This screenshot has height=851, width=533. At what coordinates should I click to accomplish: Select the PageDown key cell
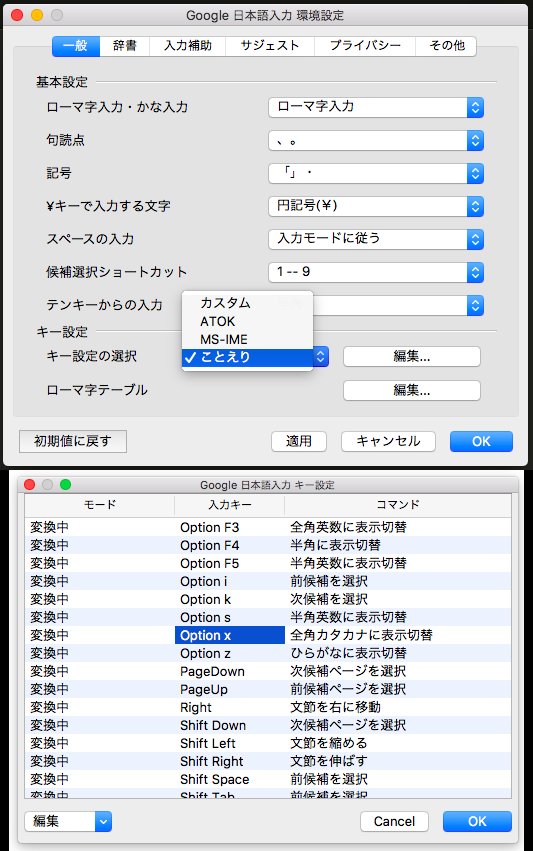pyautogui.click(x=230, y=671)
